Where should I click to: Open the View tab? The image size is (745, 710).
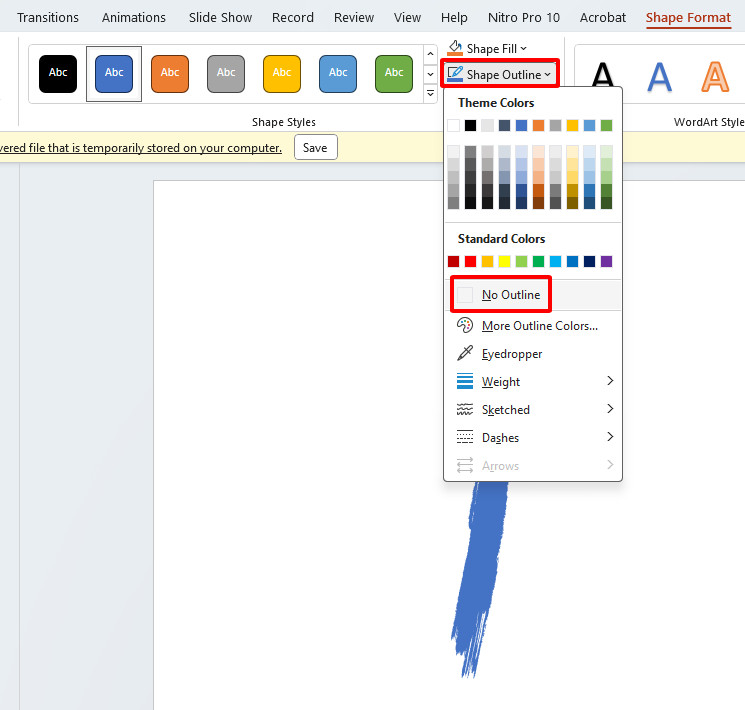coord(407,18)
